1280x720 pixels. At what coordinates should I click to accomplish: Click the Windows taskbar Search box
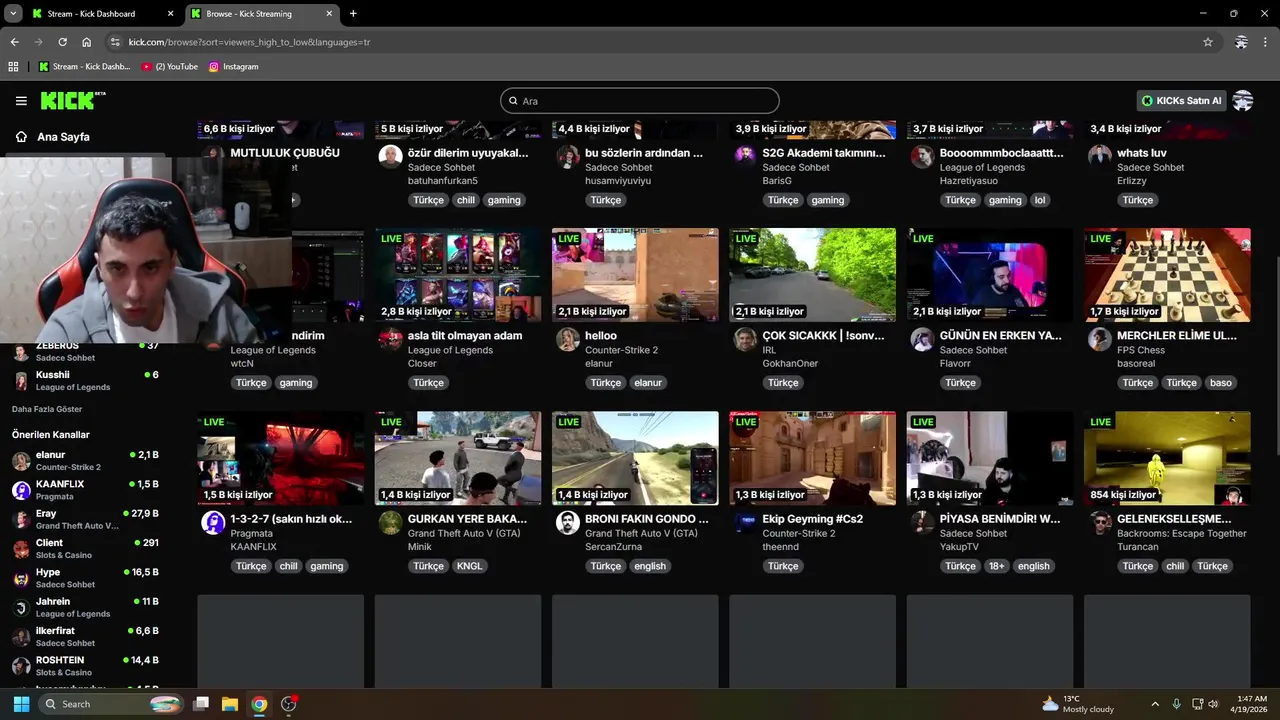coord(112,704)
